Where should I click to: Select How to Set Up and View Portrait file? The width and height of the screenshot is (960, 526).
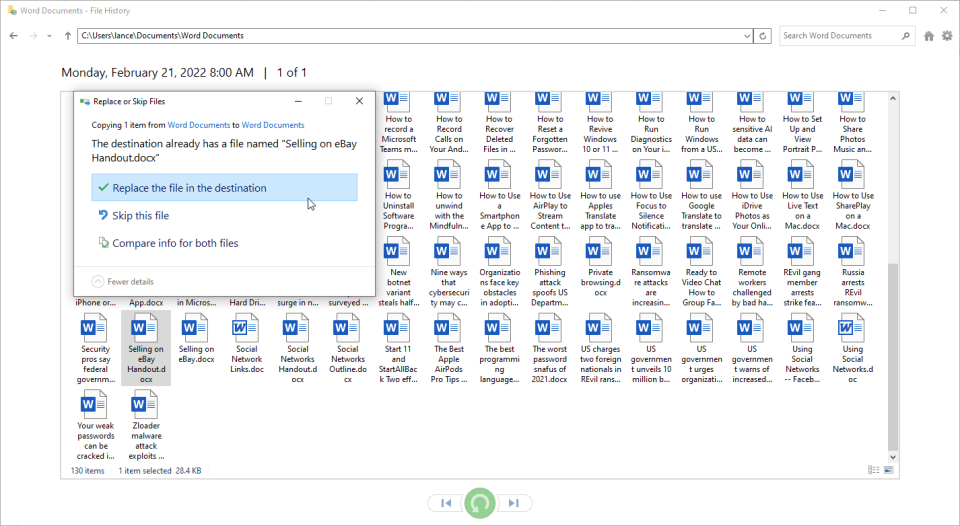click(802, 122)
